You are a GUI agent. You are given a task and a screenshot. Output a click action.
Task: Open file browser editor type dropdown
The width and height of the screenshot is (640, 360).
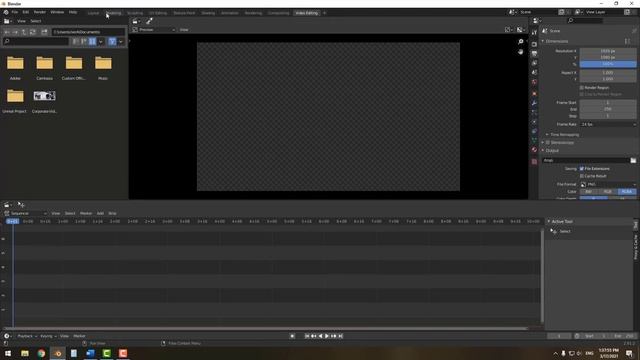8,21
